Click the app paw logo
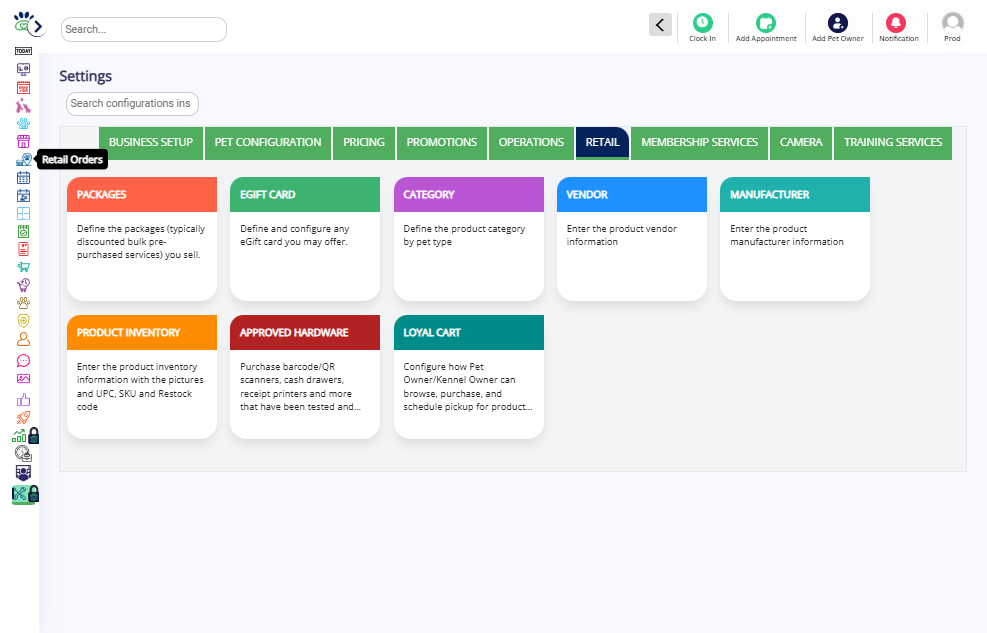The height and width of the screenshot is (633, 987). point(23,22)
